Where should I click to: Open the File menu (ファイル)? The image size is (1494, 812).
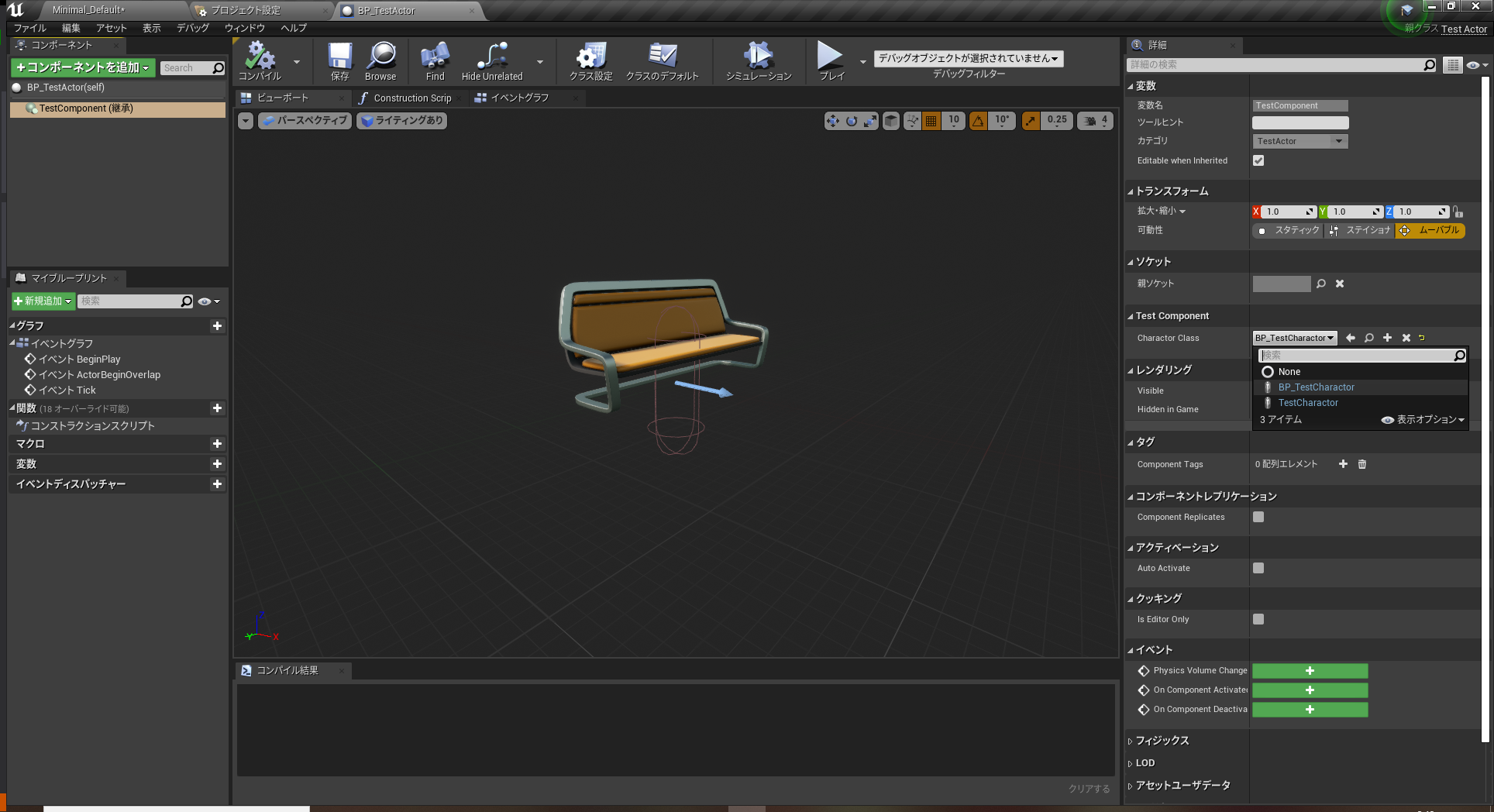click(x=29, y=28)
